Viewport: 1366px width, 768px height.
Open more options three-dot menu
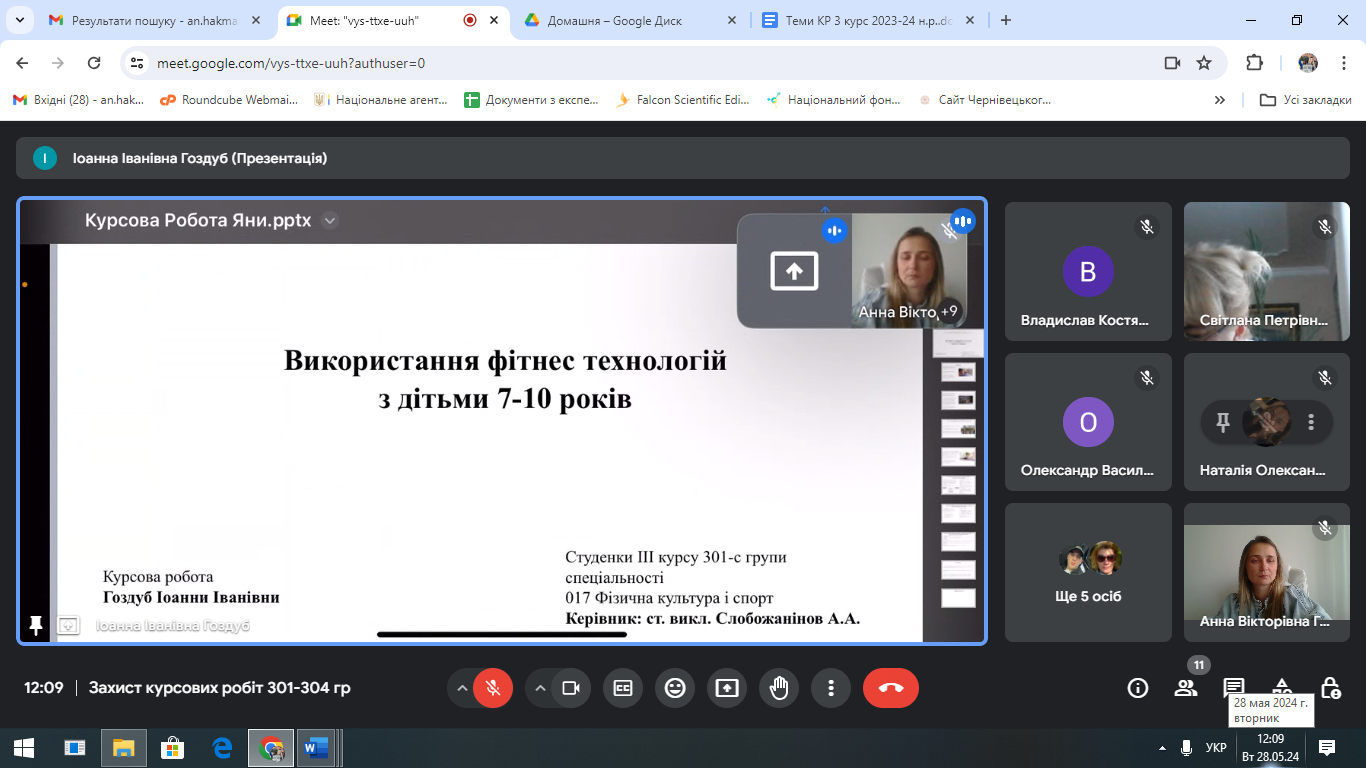(x=831, y=688)
